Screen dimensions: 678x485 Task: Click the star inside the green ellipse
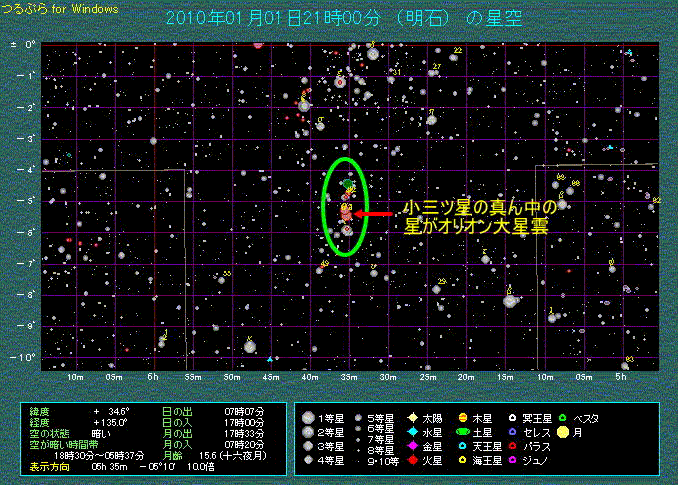tap(346, 213)
